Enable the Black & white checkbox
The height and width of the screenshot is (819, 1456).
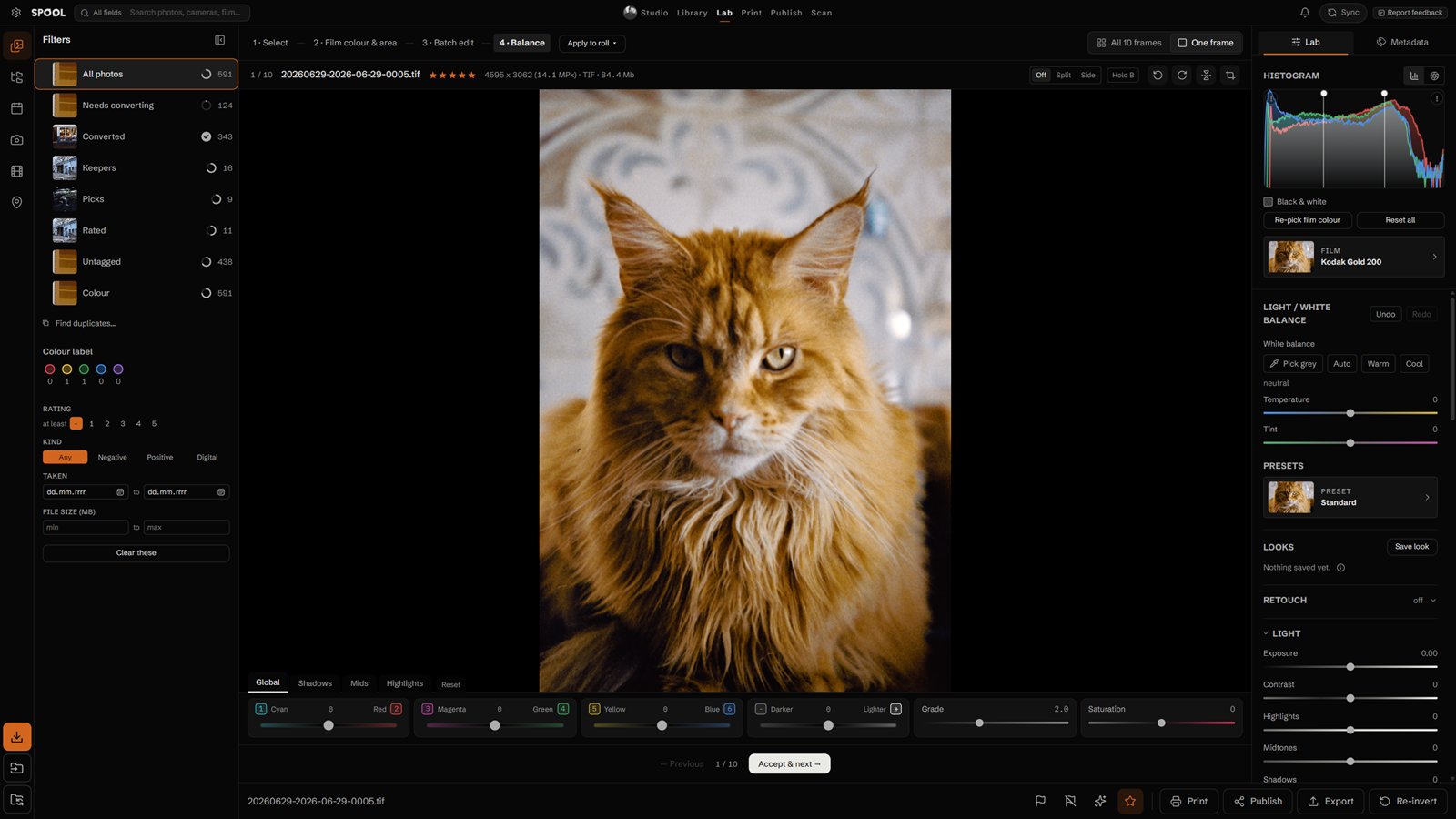click(x=1268, y=202)
